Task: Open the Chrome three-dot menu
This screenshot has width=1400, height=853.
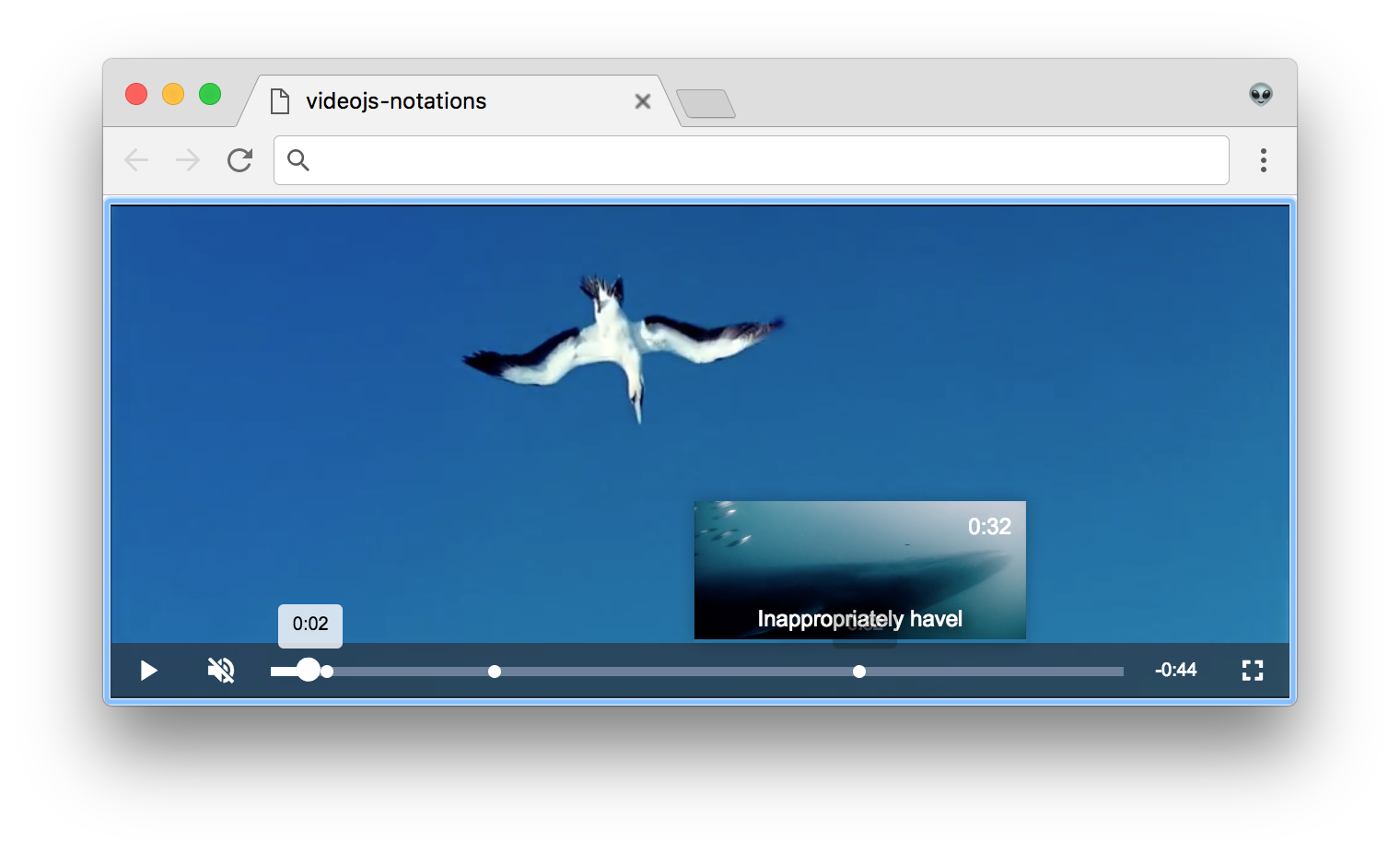Action: coord(1263,160)
